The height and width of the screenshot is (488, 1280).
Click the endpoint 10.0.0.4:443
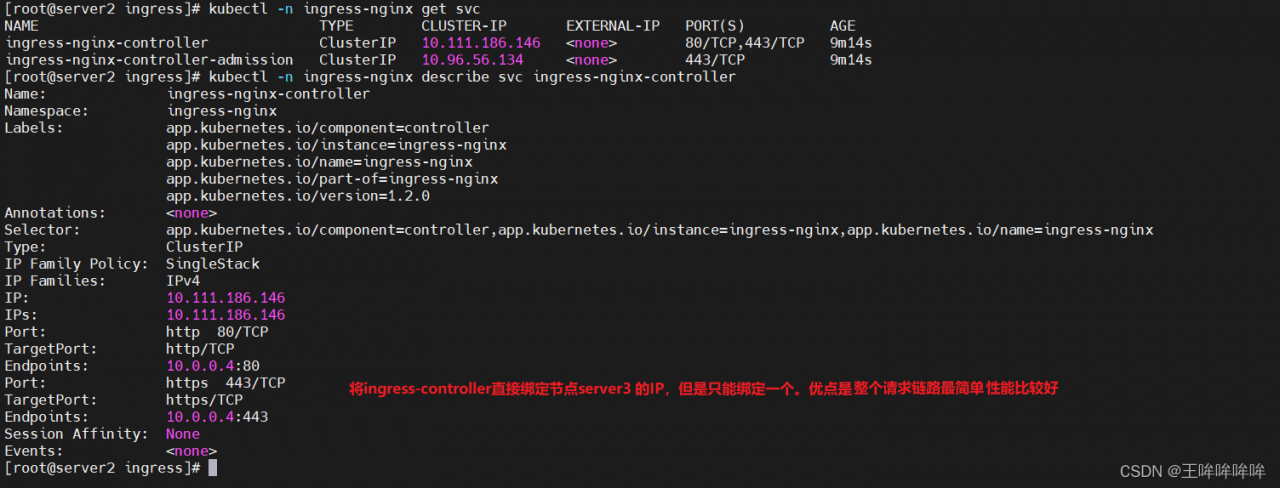point(216,417)
